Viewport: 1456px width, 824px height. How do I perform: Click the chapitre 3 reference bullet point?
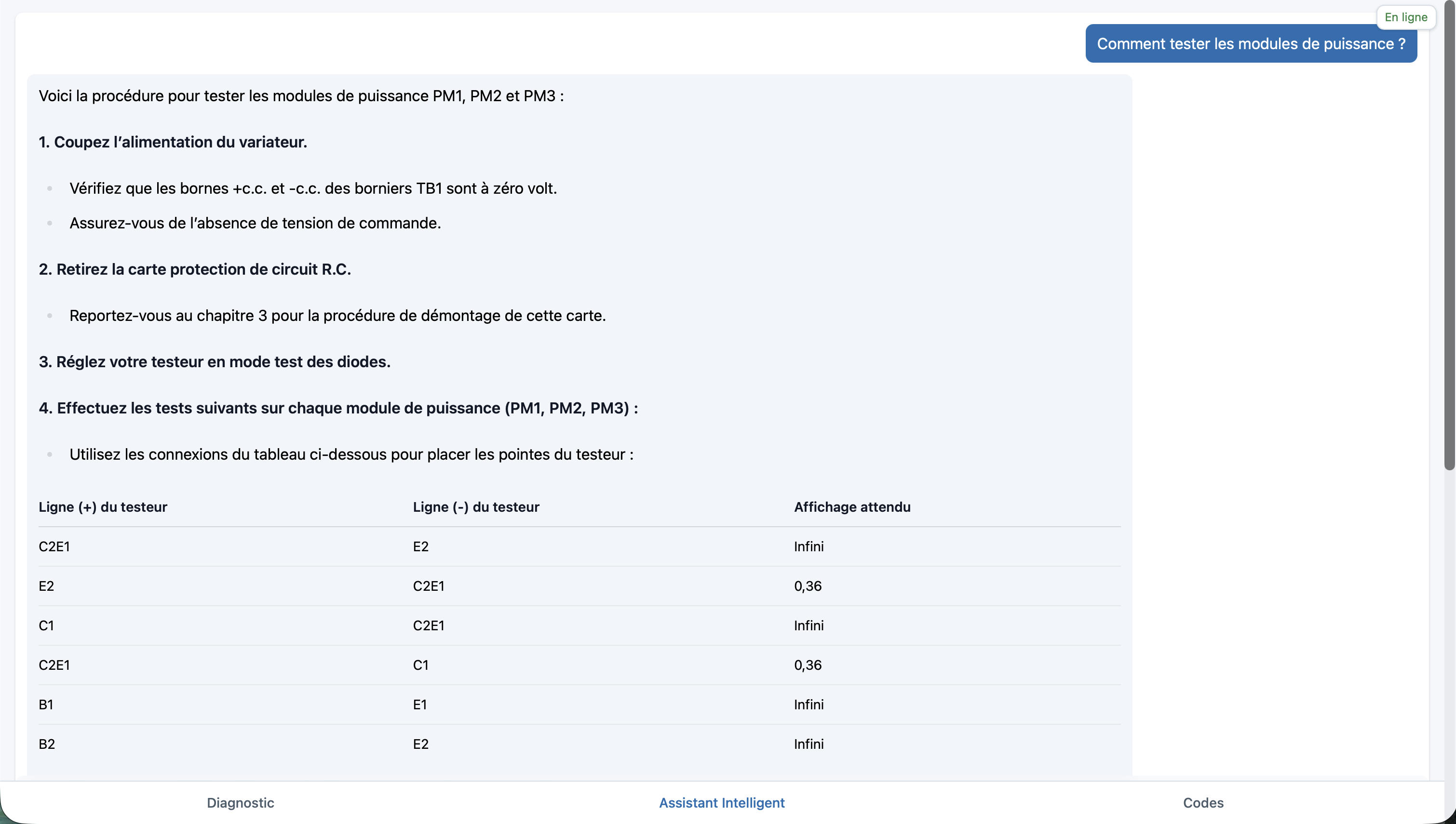coord(337,315)
